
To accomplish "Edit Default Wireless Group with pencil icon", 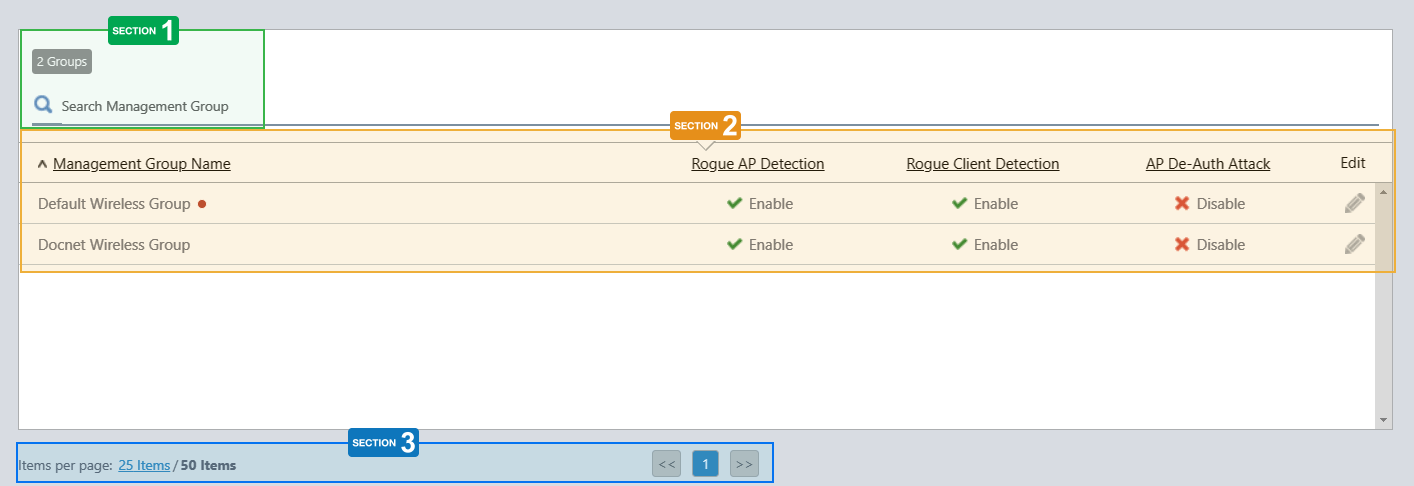I will (x=1354, y=204).
